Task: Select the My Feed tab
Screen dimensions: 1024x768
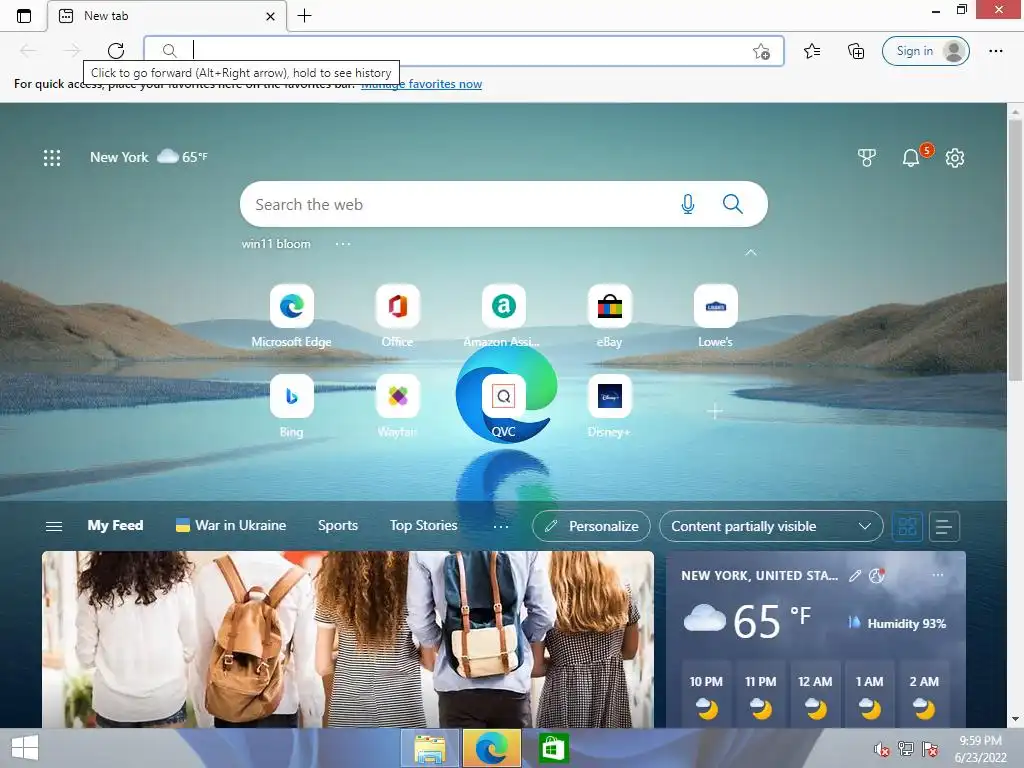Action: click(x=115, y=526)
